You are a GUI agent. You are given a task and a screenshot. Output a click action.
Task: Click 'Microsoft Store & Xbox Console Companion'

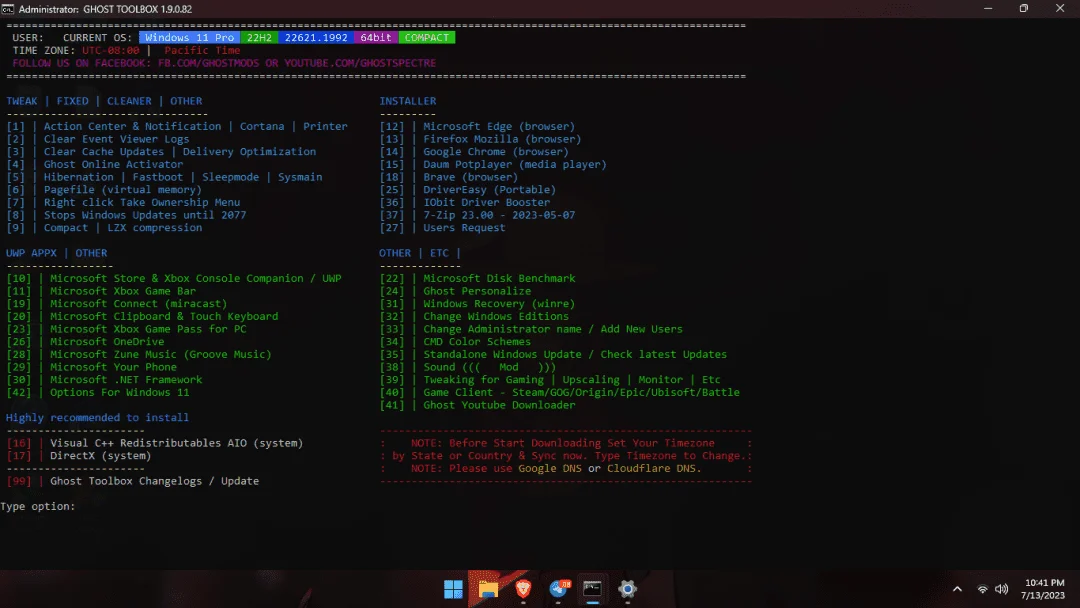pyautogui.click(x=174, y=278)
